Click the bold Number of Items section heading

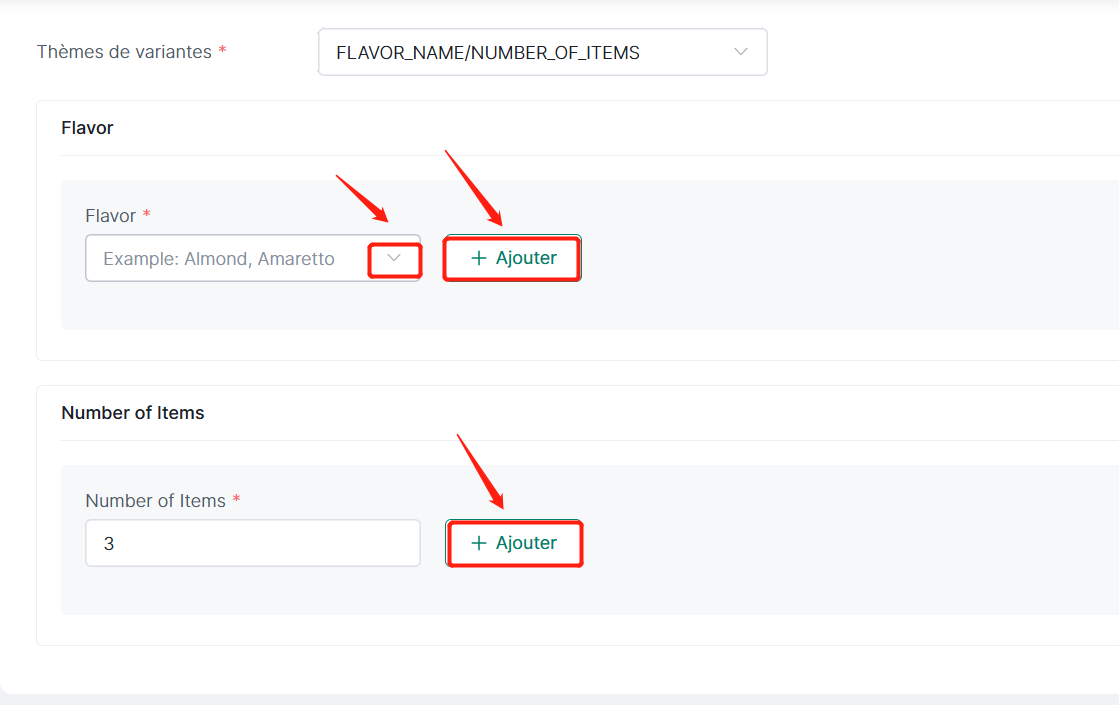[132, 413]
